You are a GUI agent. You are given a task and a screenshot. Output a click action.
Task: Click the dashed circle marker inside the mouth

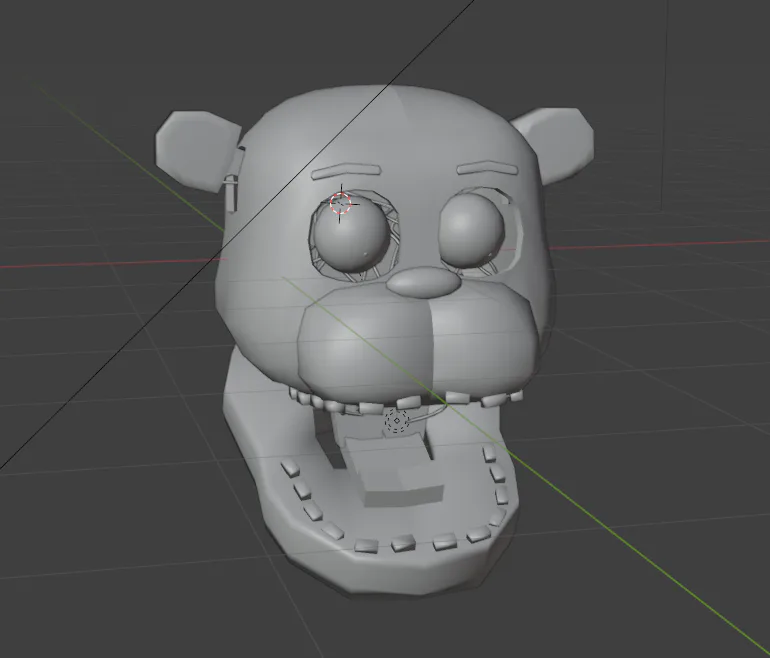[x=396, y=421]
